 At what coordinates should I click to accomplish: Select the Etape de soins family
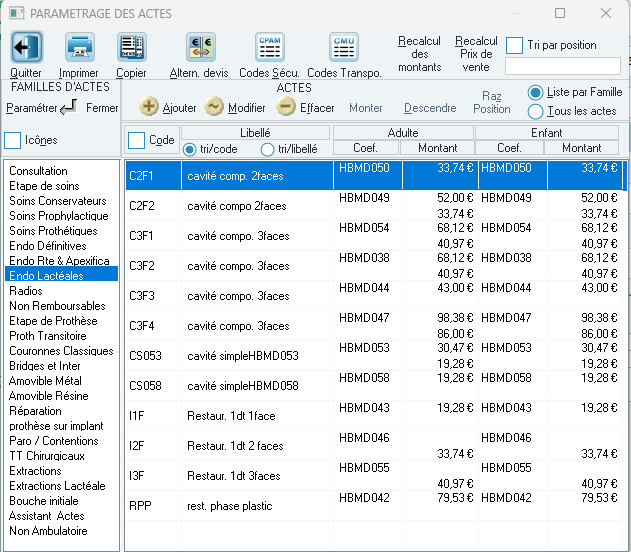[62, 186]
